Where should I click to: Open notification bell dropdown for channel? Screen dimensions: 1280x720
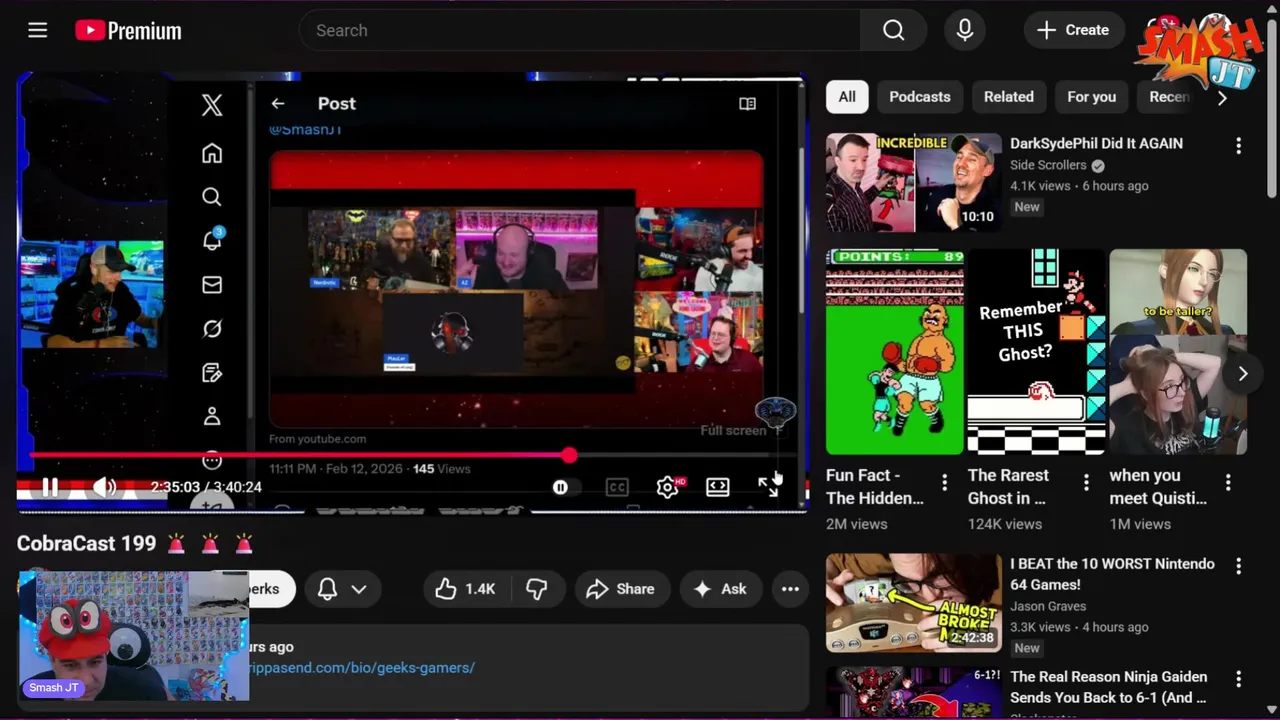pyautogui.click(x=342, y=589)
